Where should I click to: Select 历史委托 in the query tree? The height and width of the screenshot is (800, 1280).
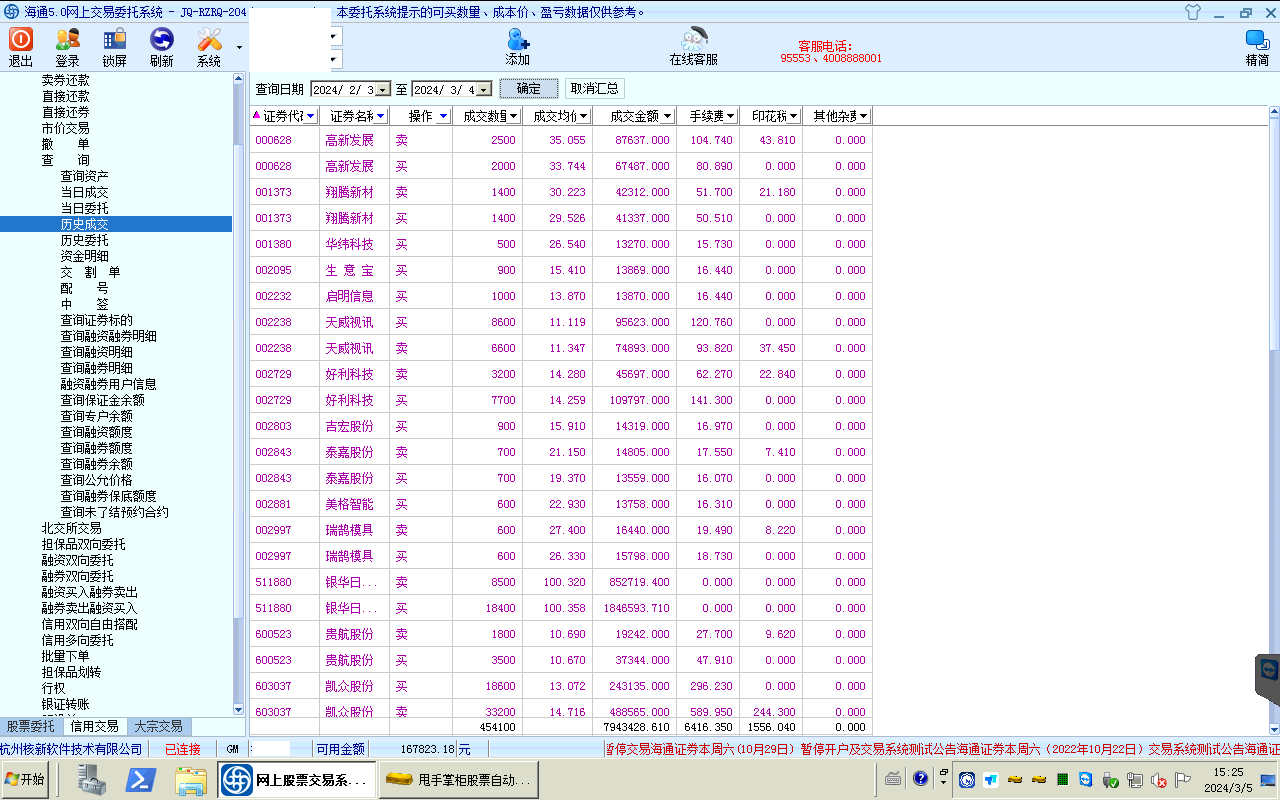tap(85, 240)
